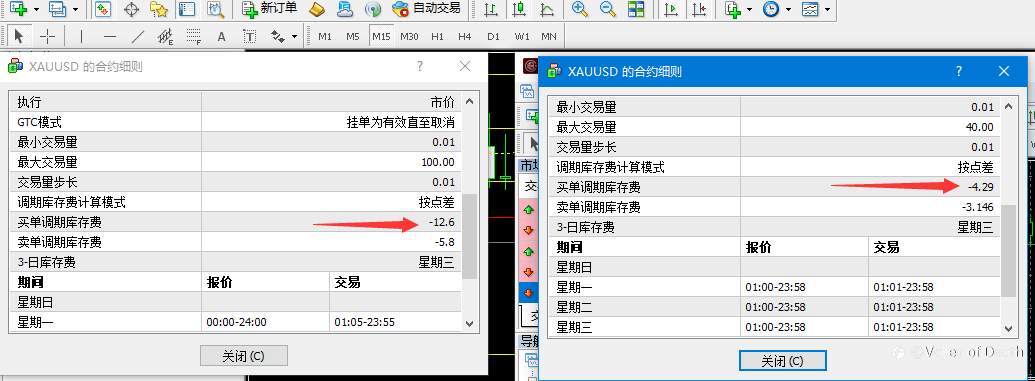Toggle Market Watch window icon
Viewport: 1035px width, 381px height.
click(x=103, y=9)
